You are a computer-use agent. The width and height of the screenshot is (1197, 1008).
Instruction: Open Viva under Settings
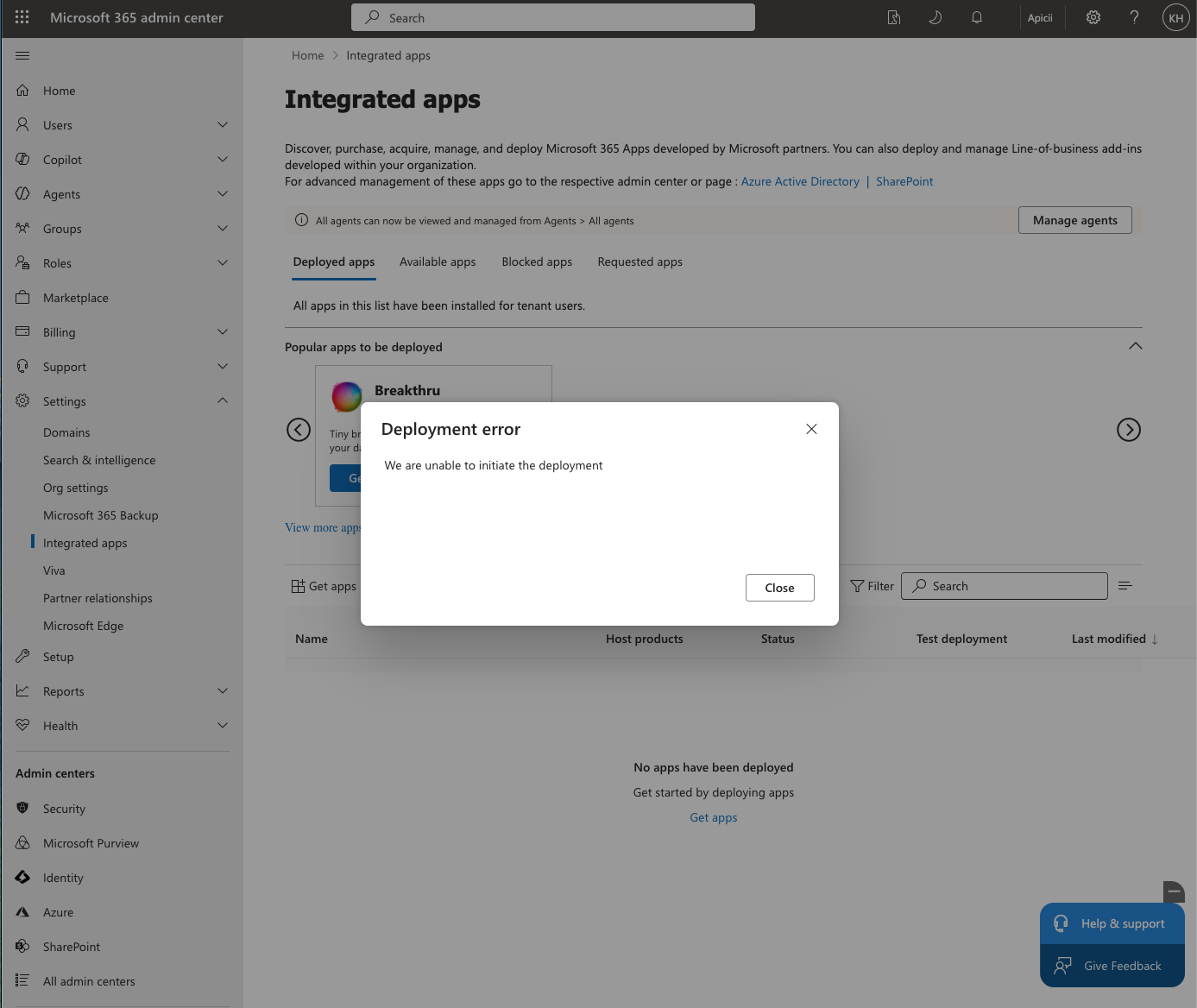point(54,570)
